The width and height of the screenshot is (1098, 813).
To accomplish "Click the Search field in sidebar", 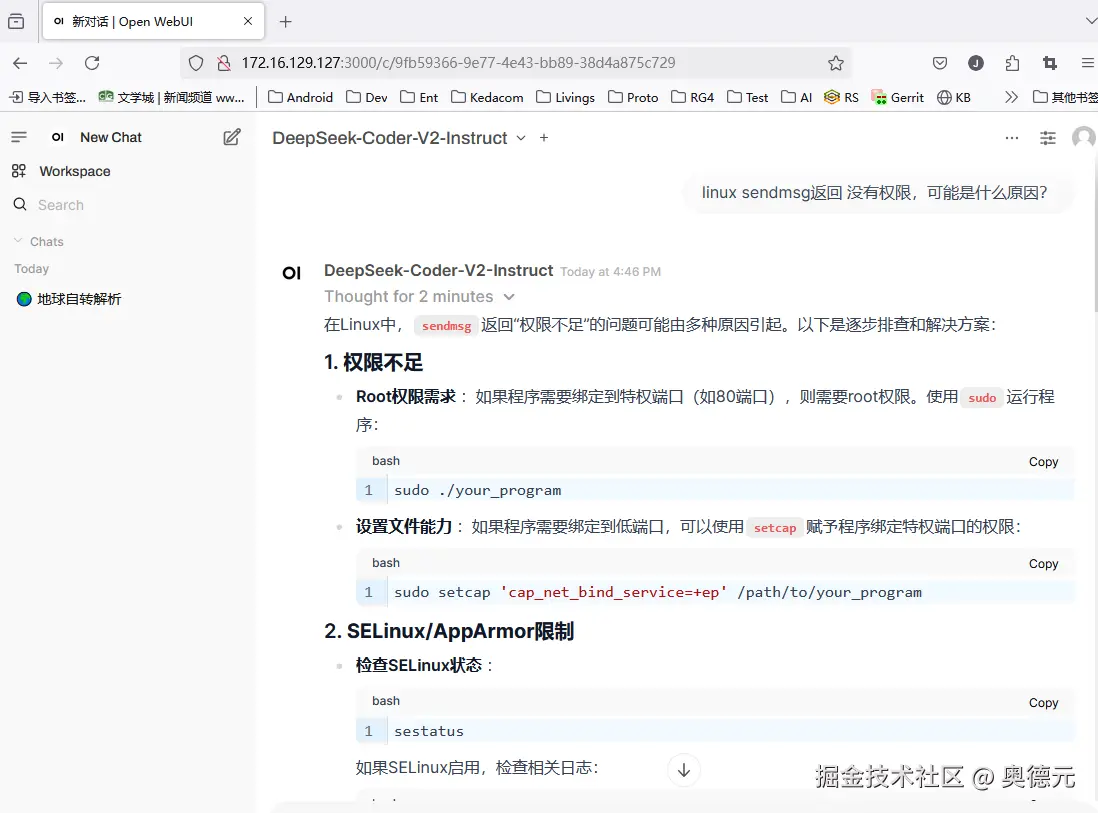I will pyautogui.click(x=126, y=204).
